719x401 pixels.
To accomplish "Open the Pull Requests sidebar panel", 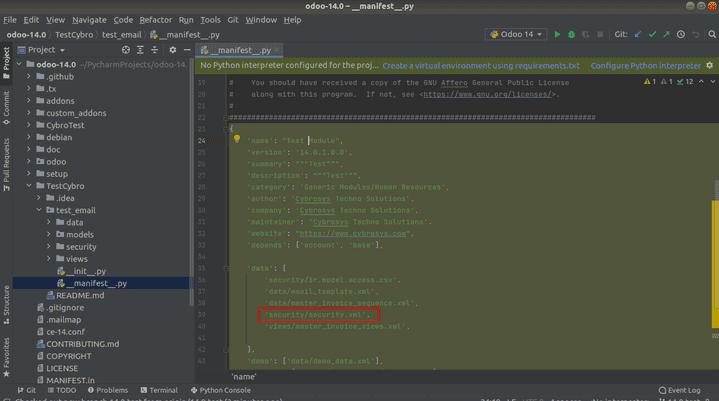I will (6, 165).
